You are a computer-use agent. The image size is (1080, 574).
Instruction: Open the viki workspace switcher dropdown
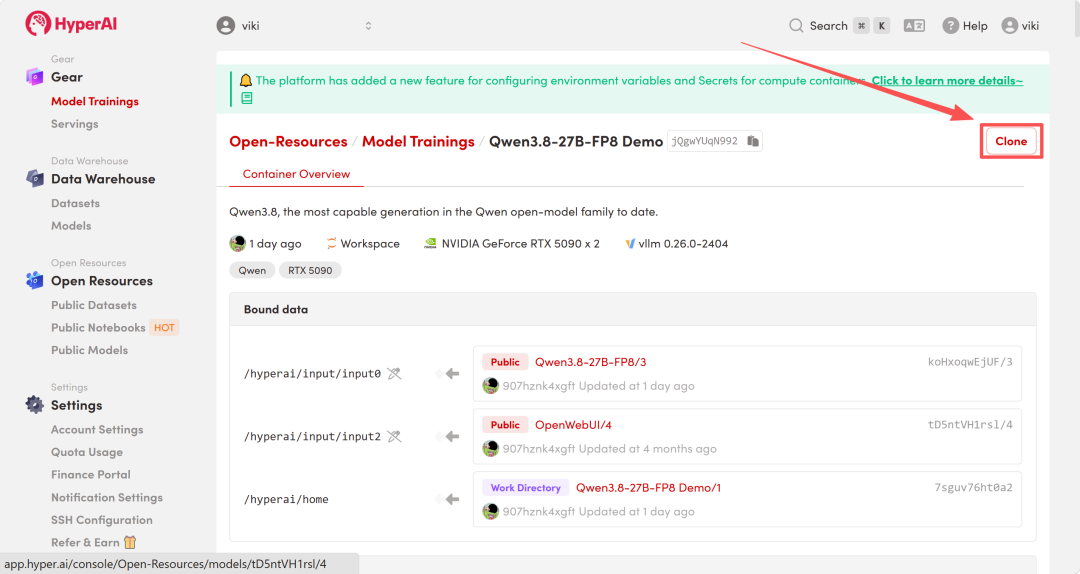coord(295,25)
